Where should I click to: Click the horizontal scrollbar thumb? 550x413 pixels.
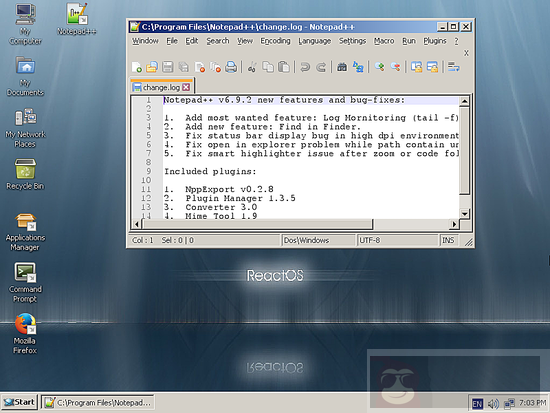pyautogui.click(x=257, y=224)
